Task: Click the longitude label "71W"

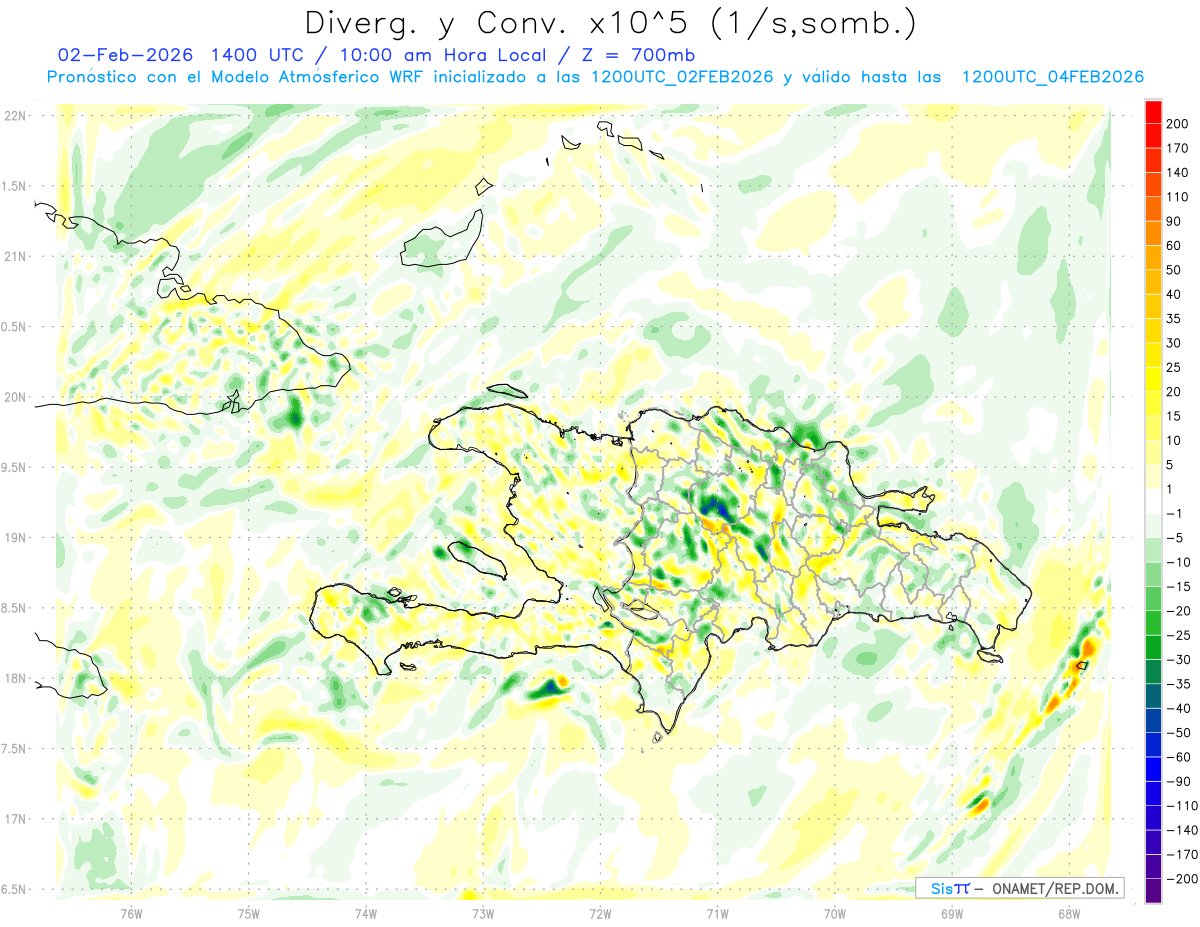Action: tap(717, 912)
